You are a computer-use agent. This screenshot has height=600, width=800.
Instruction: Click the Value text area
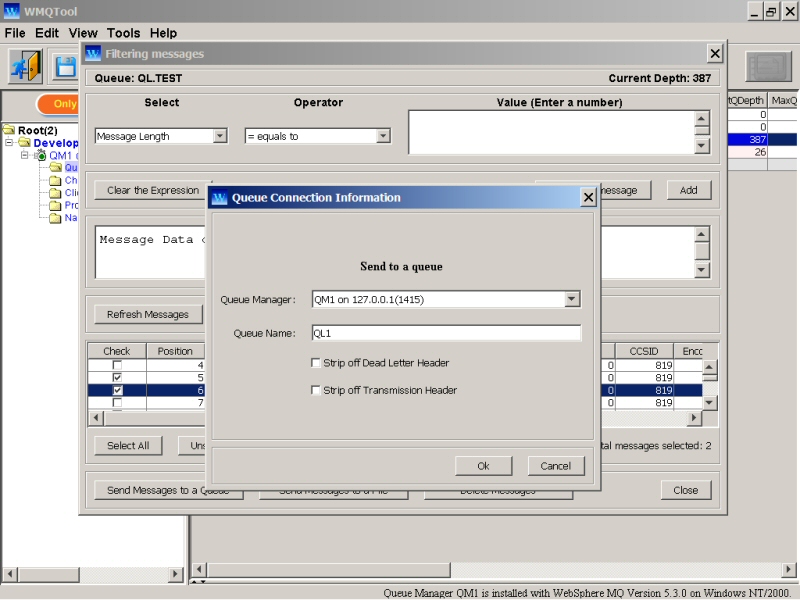click(x=552, y=132)
